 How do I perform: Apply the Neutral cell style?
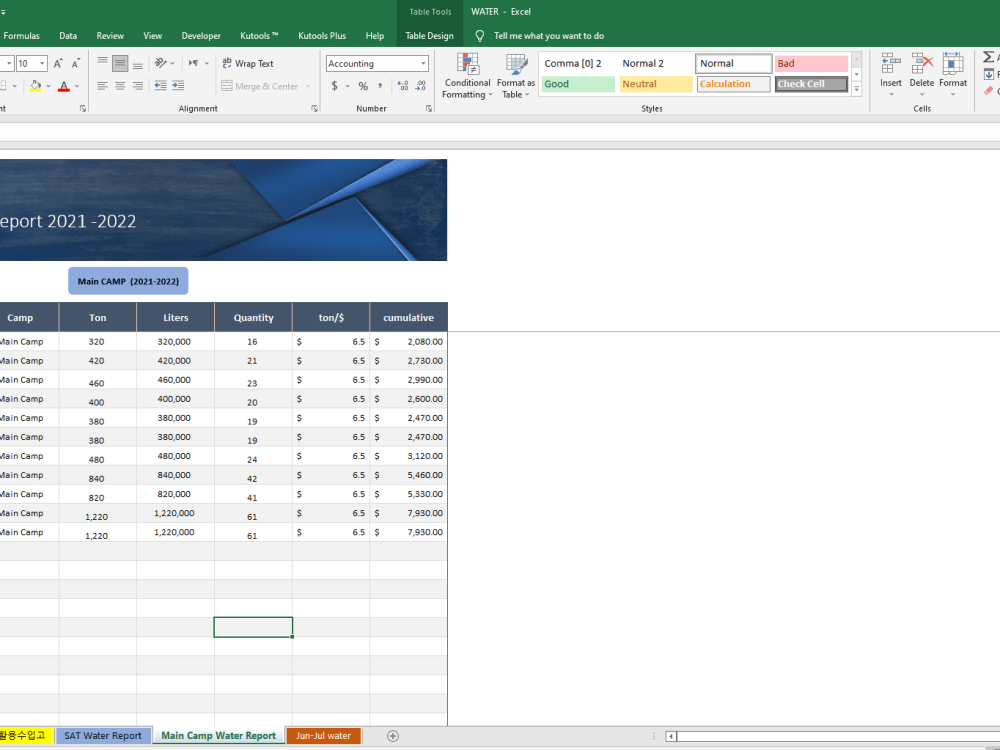[656, 84]
